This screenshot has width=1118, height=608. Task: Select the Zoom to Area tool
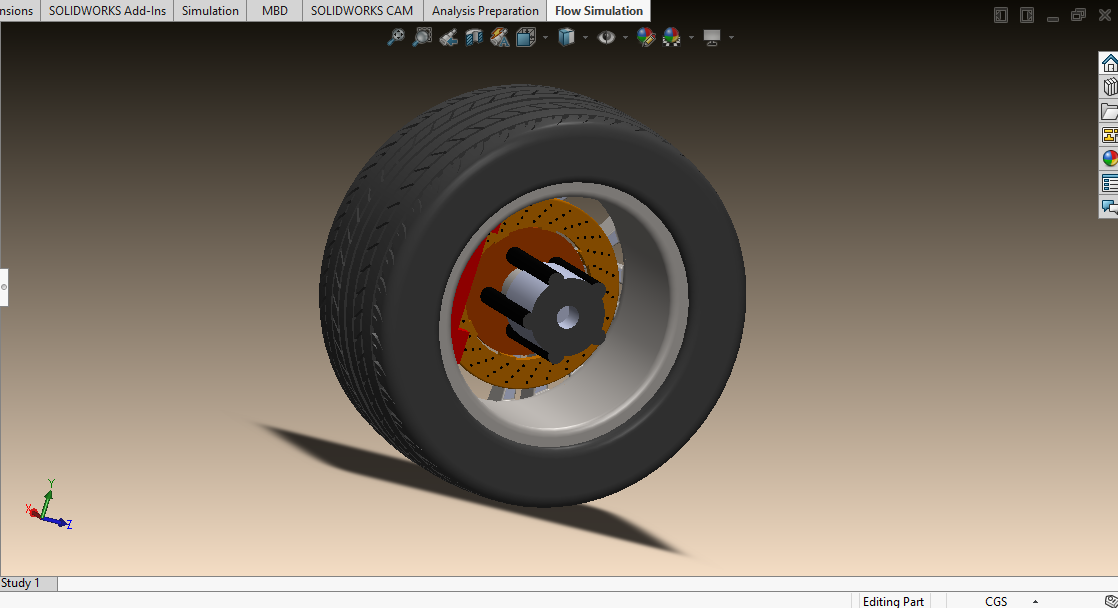pos(422,37)
